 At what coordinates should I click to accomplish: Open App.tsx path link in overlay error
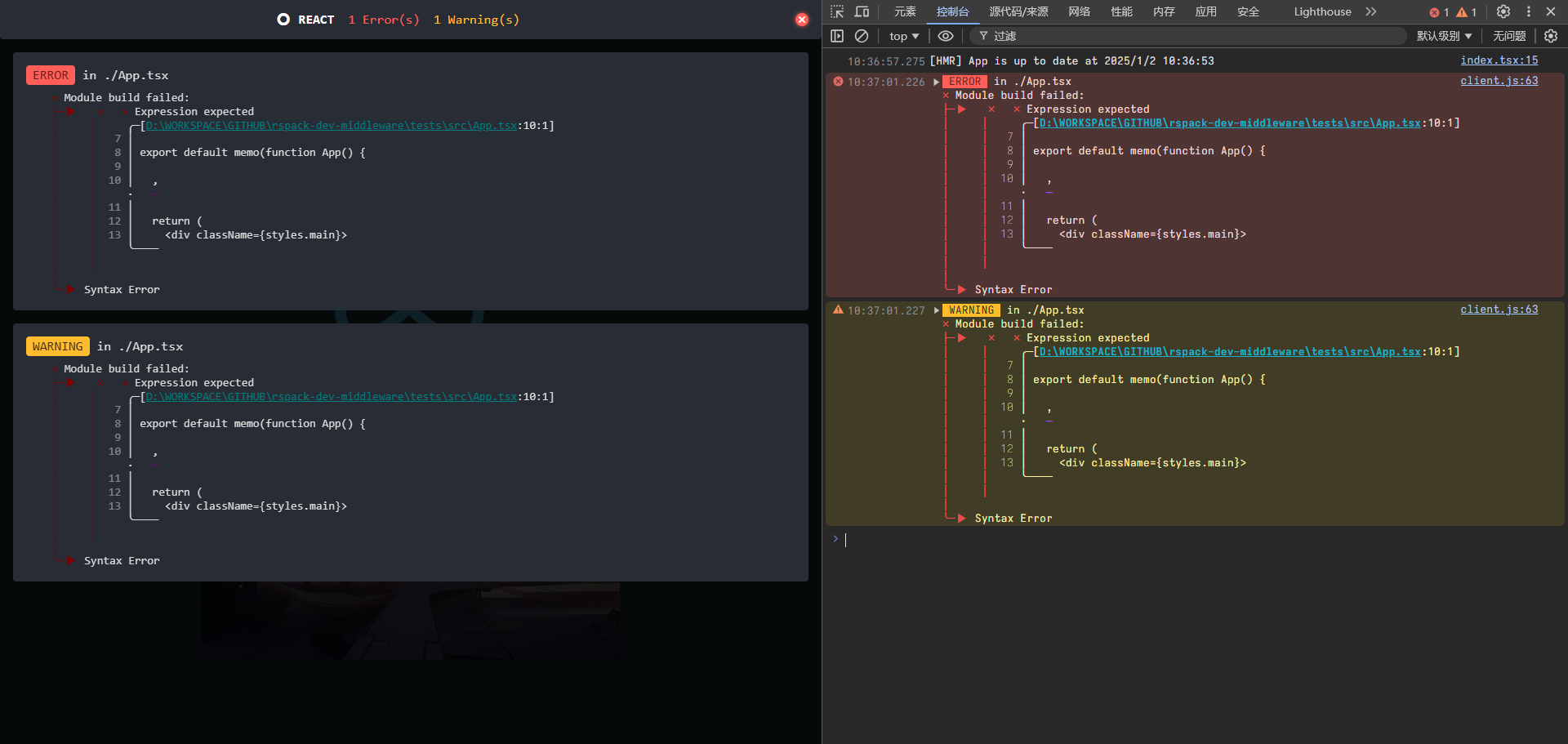click(331, 126)
